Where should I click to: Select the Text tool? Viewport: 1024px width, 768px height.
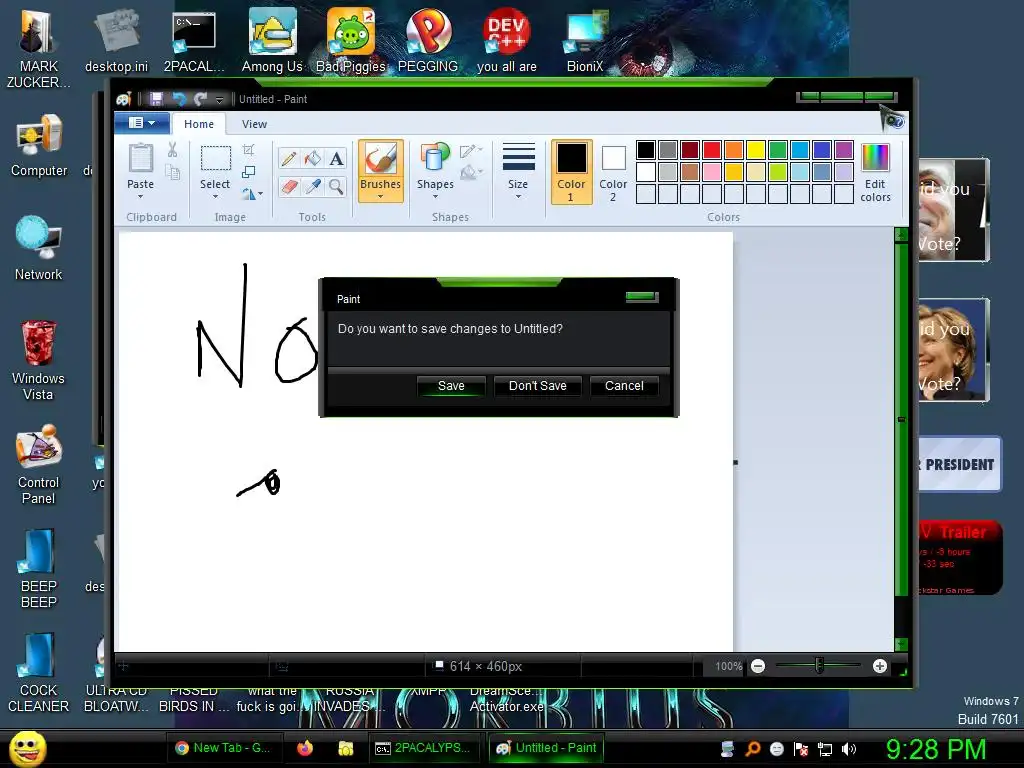[336, 159]
